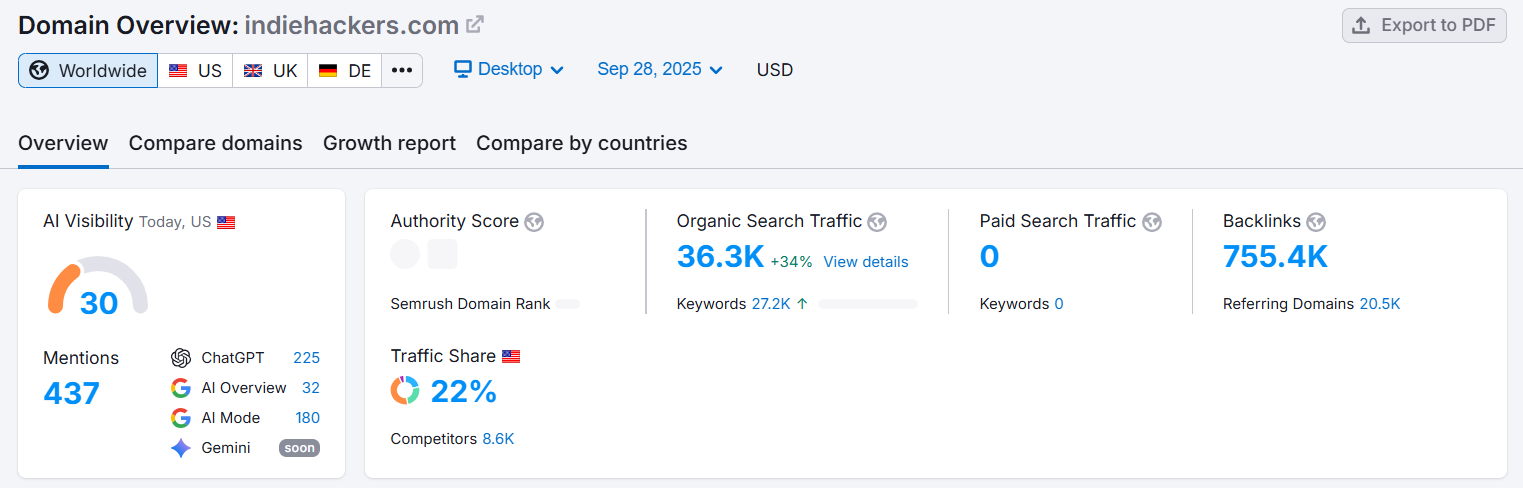This screenshot has width=1523, height=488.
Task: Click the Authority Score heading
Action: [x=455, y=221]
